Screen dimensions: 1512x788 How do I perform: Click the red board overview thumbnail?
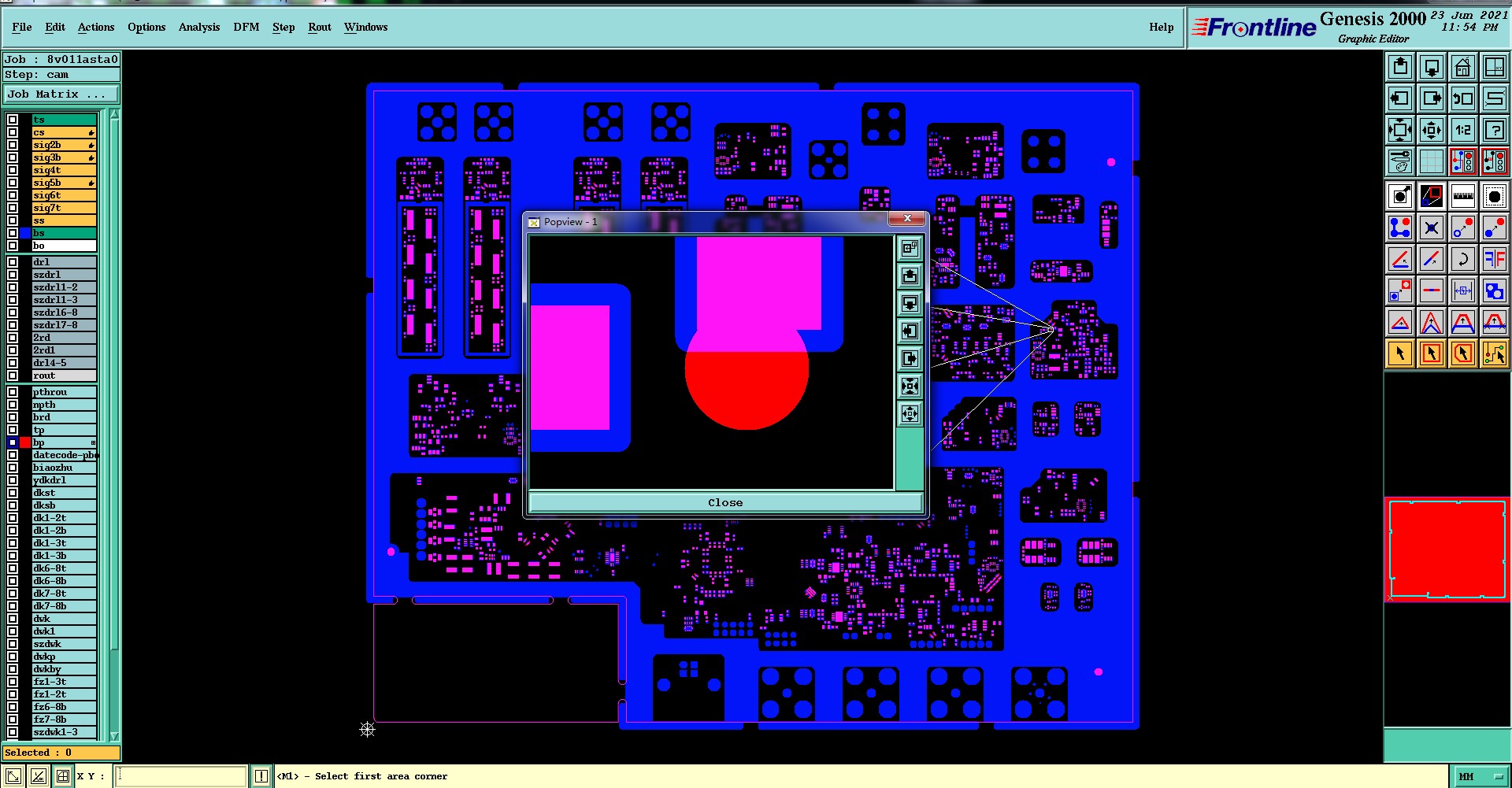1447,549
